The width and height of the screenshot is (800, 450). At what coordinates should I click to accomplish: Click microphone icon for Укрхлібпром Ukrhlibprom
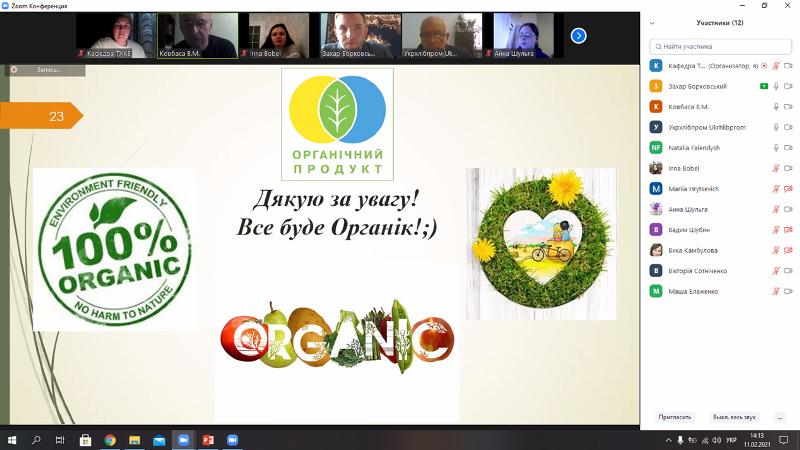(x=776, y=127)
